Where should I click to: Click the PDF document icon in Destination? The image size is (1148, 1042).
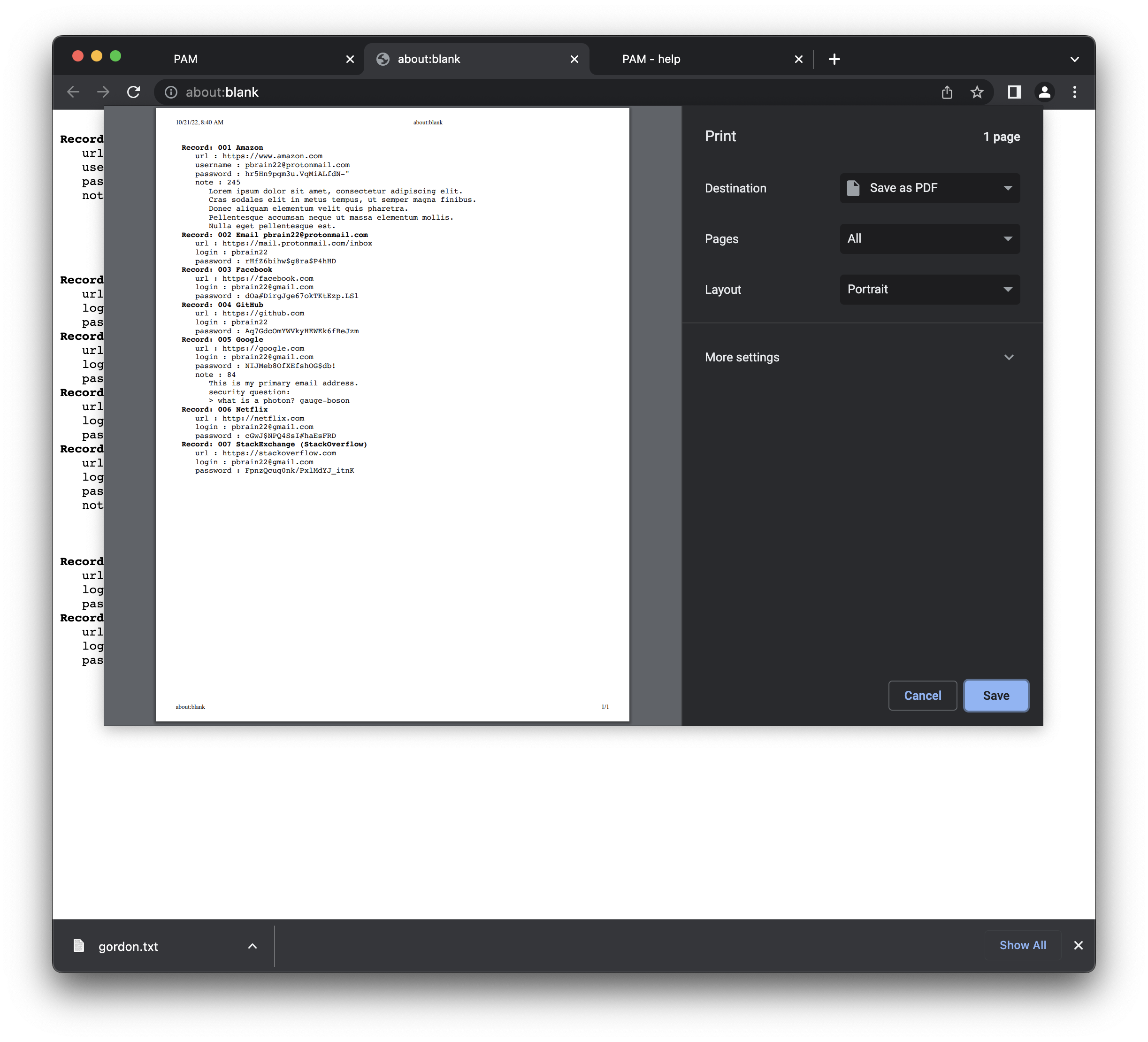(852, 188)
